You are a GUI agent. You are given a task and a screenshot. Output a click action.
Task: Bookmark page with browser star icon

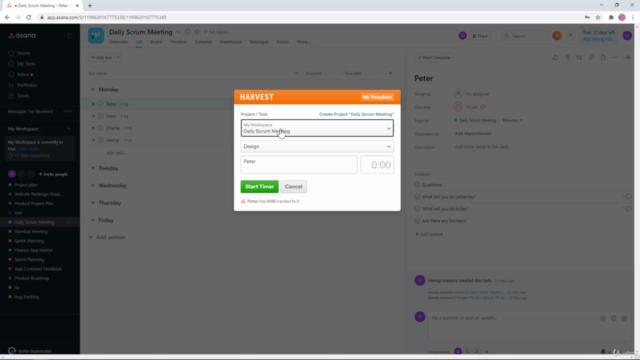pyautogui.click(x=598, y=17)
